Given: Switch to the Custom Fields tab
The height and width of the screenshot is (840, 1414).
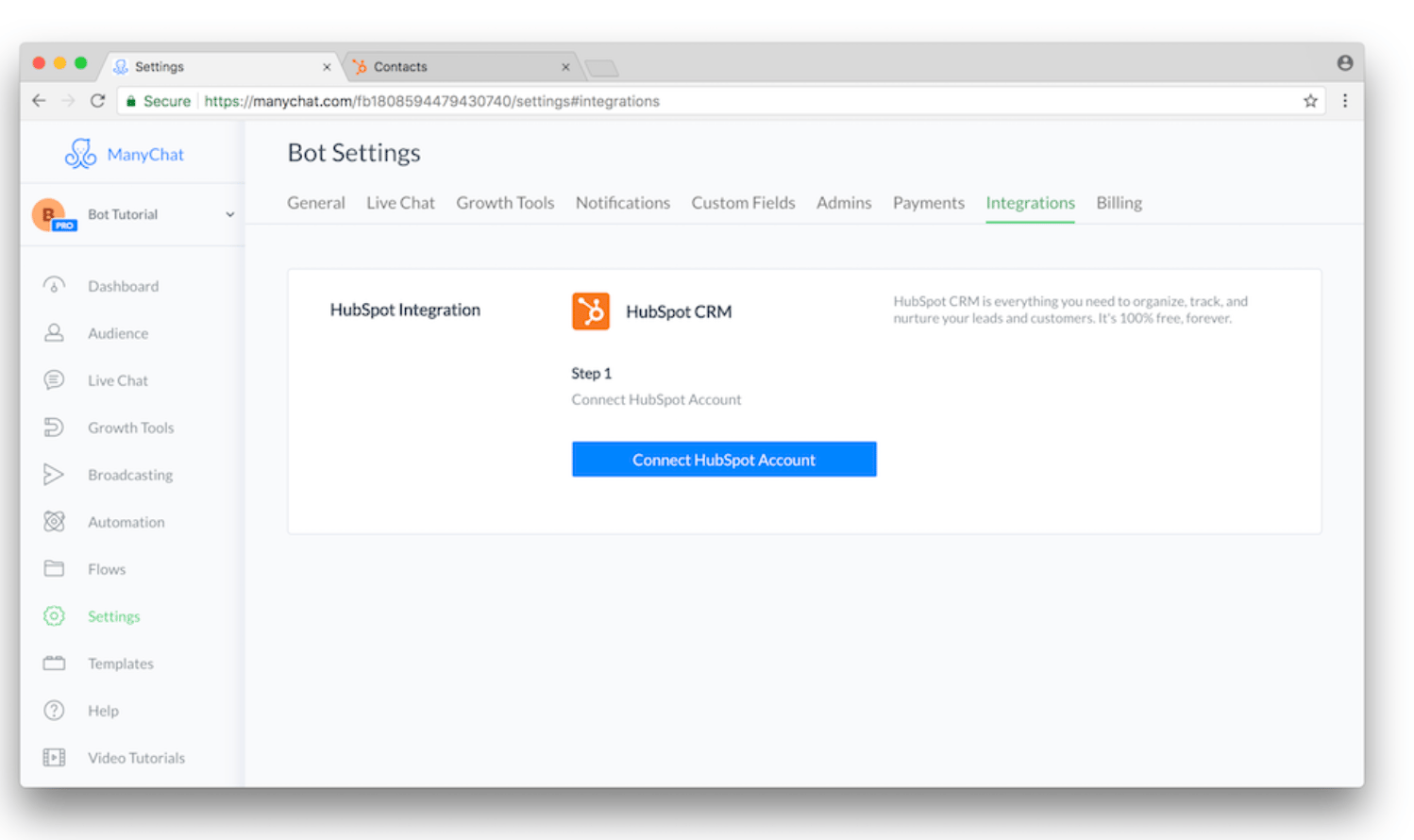Looking at the screenshot, I should (x=743, y=203).
